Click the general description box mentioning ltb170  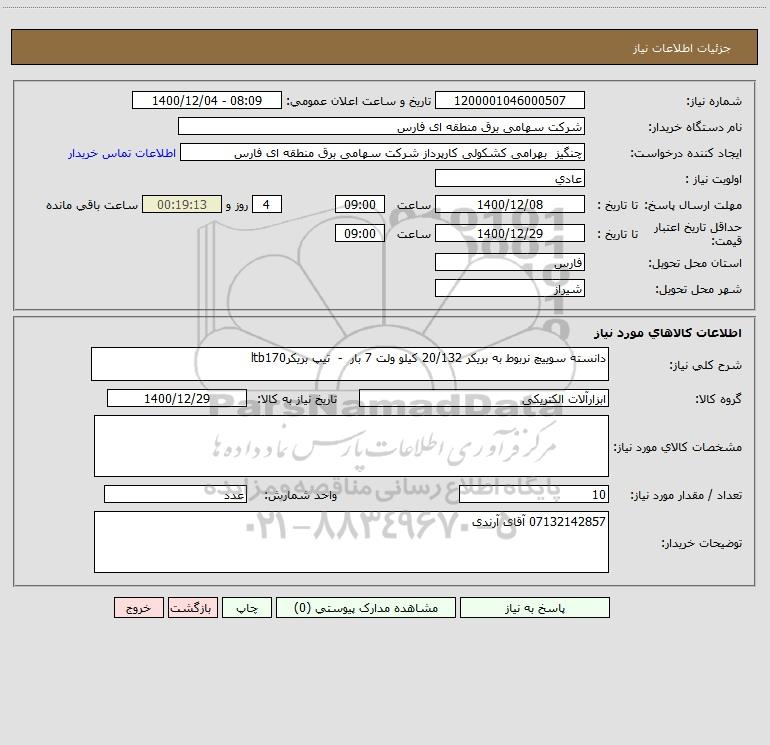tap(350, 364)
